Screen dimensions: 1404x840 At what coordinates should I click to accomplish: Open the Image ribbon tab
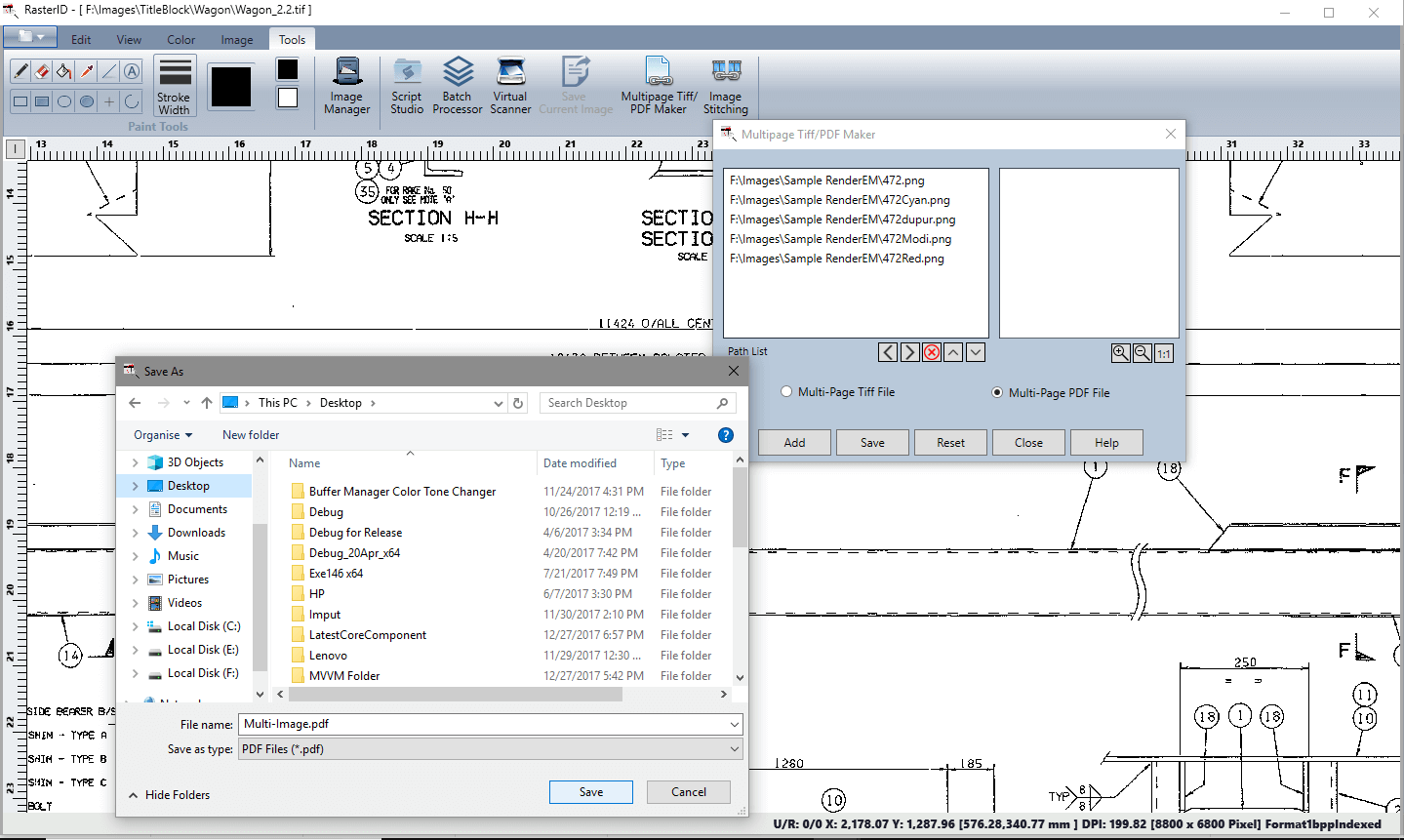click(x=236, y=40)
